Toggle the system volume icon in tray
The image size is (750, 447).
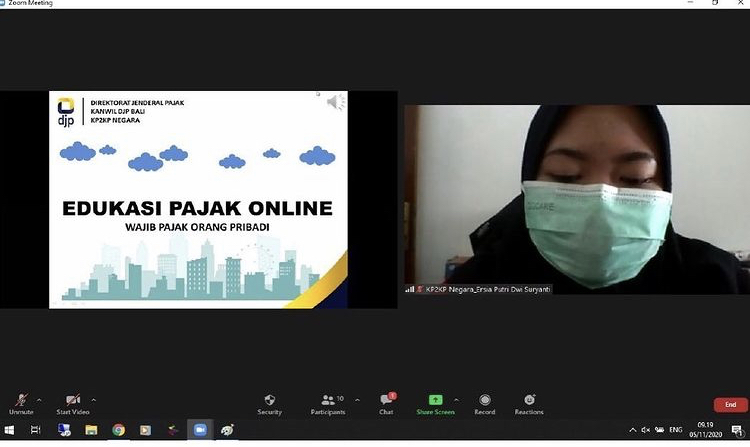646,430
